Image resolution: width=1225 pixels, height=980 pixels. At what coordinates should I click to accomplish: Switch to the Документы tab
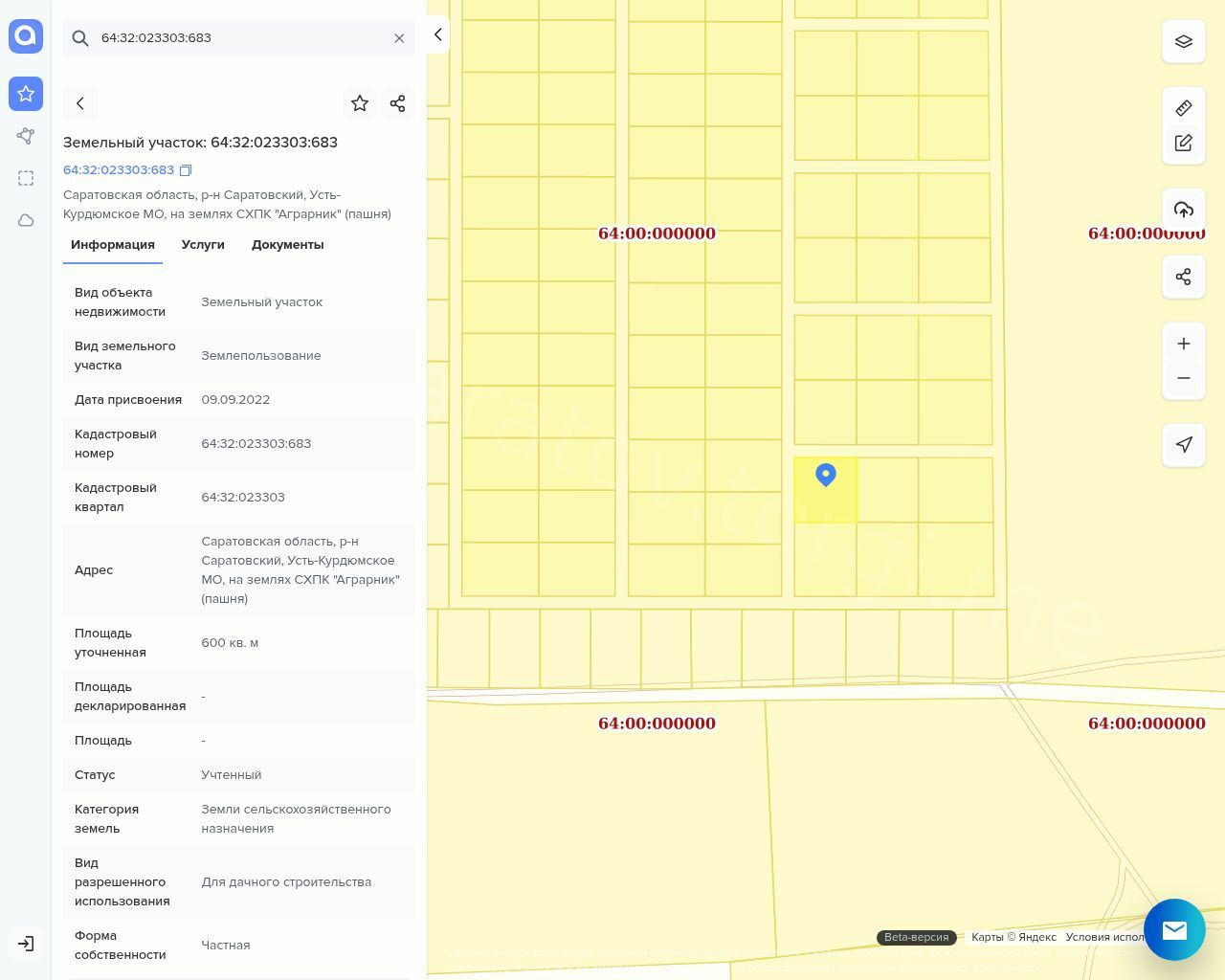coord(287,245)
